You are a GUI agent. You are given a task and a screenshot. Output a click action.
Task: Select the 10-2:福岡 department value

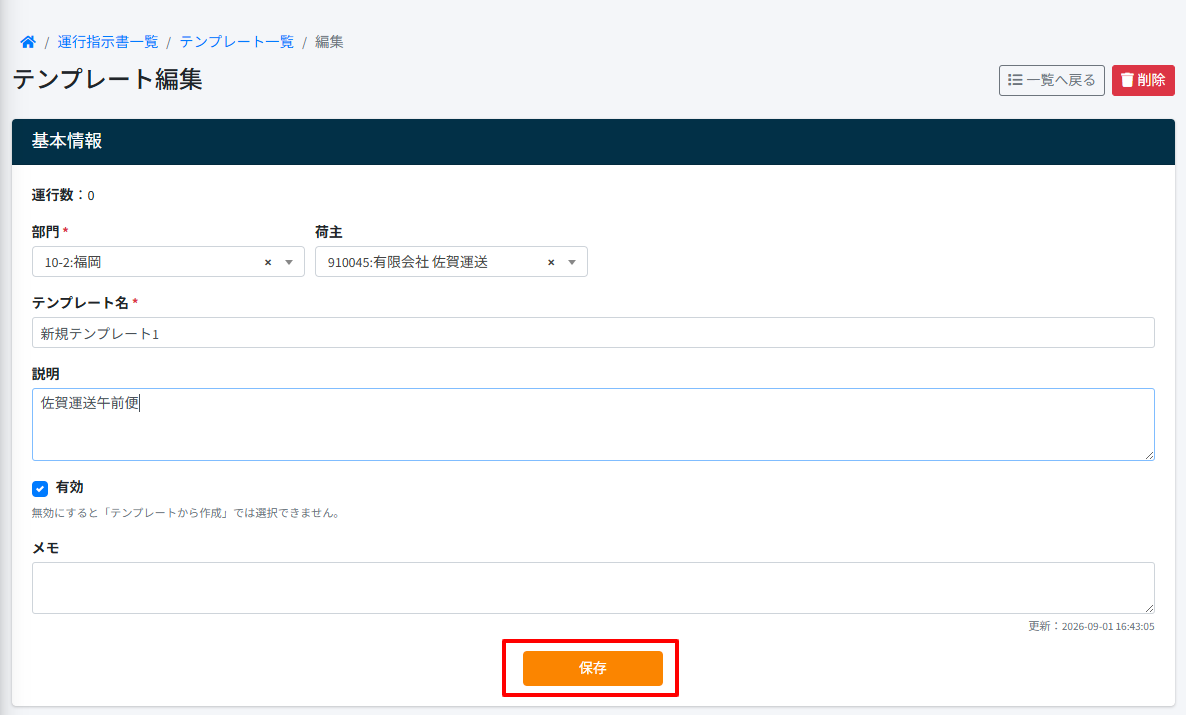[x=73, y=263]
